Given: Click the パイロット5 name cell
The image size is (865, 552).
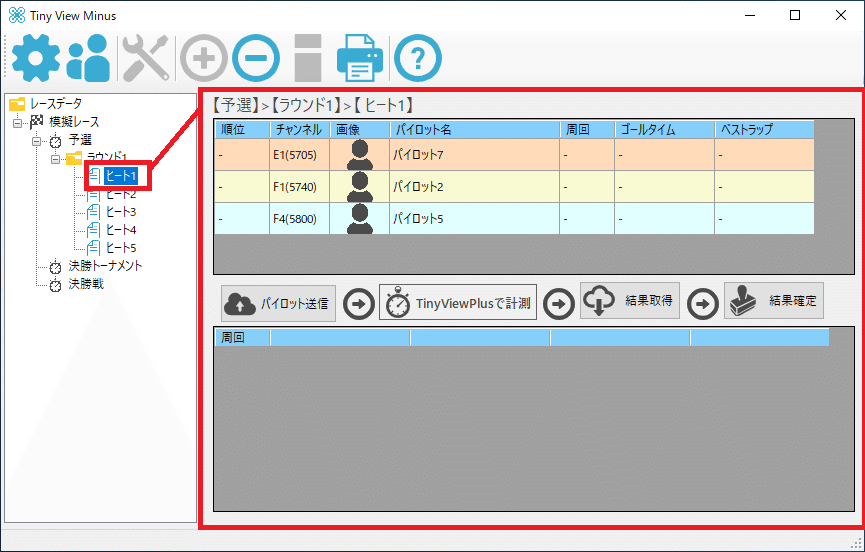Looking at the screenshot, I should 474,219.
